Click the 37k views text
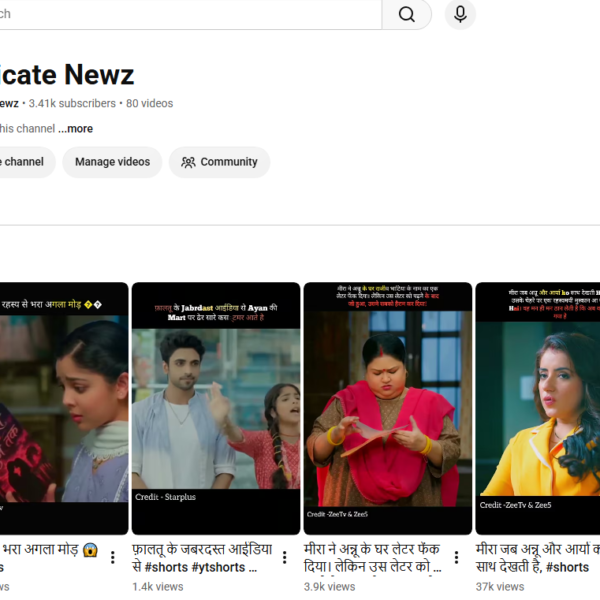The image size is (600, 600). coord(500,587)
